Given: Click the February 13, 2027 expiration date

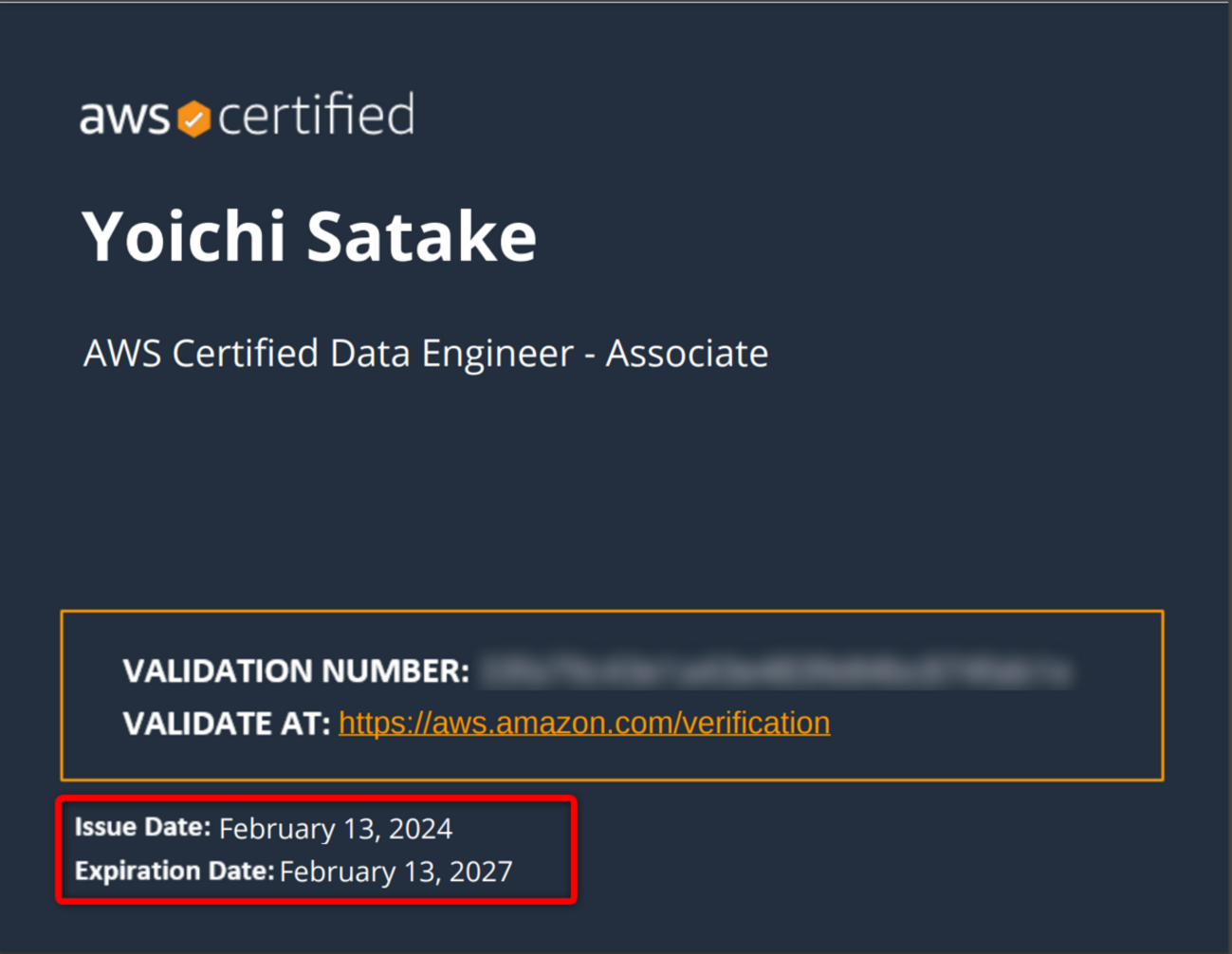Looking at the screenshot, I should 396,871.
